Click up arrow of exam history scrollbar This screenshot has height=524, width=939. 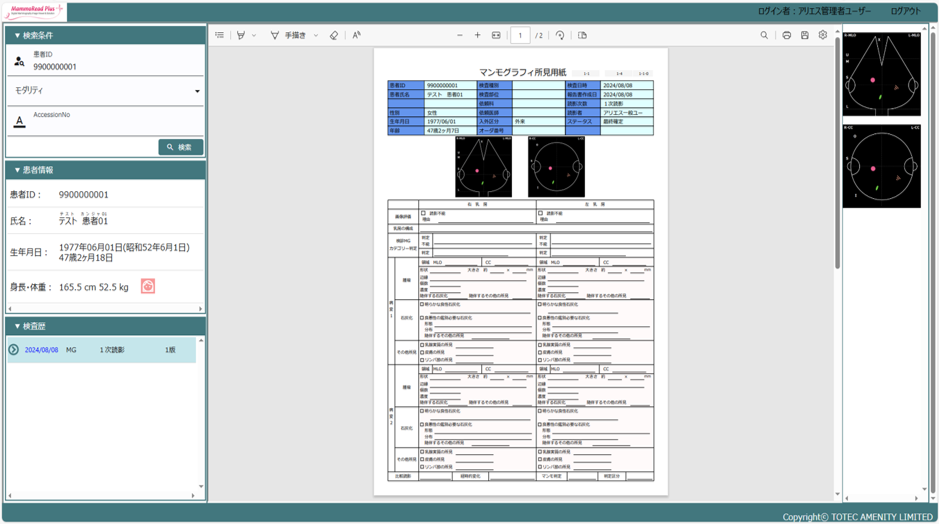click(x=201, y=340)
